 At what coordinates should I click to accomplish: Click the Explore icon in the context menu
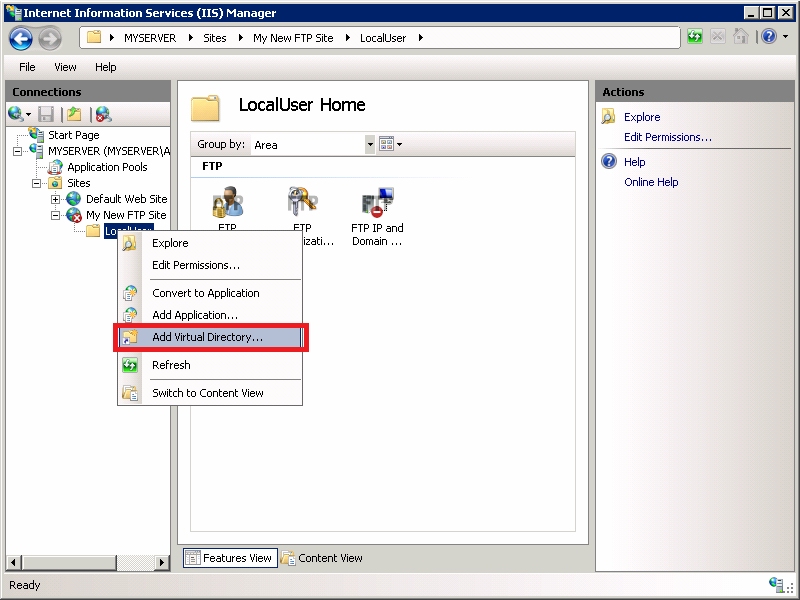pos(130,243)
